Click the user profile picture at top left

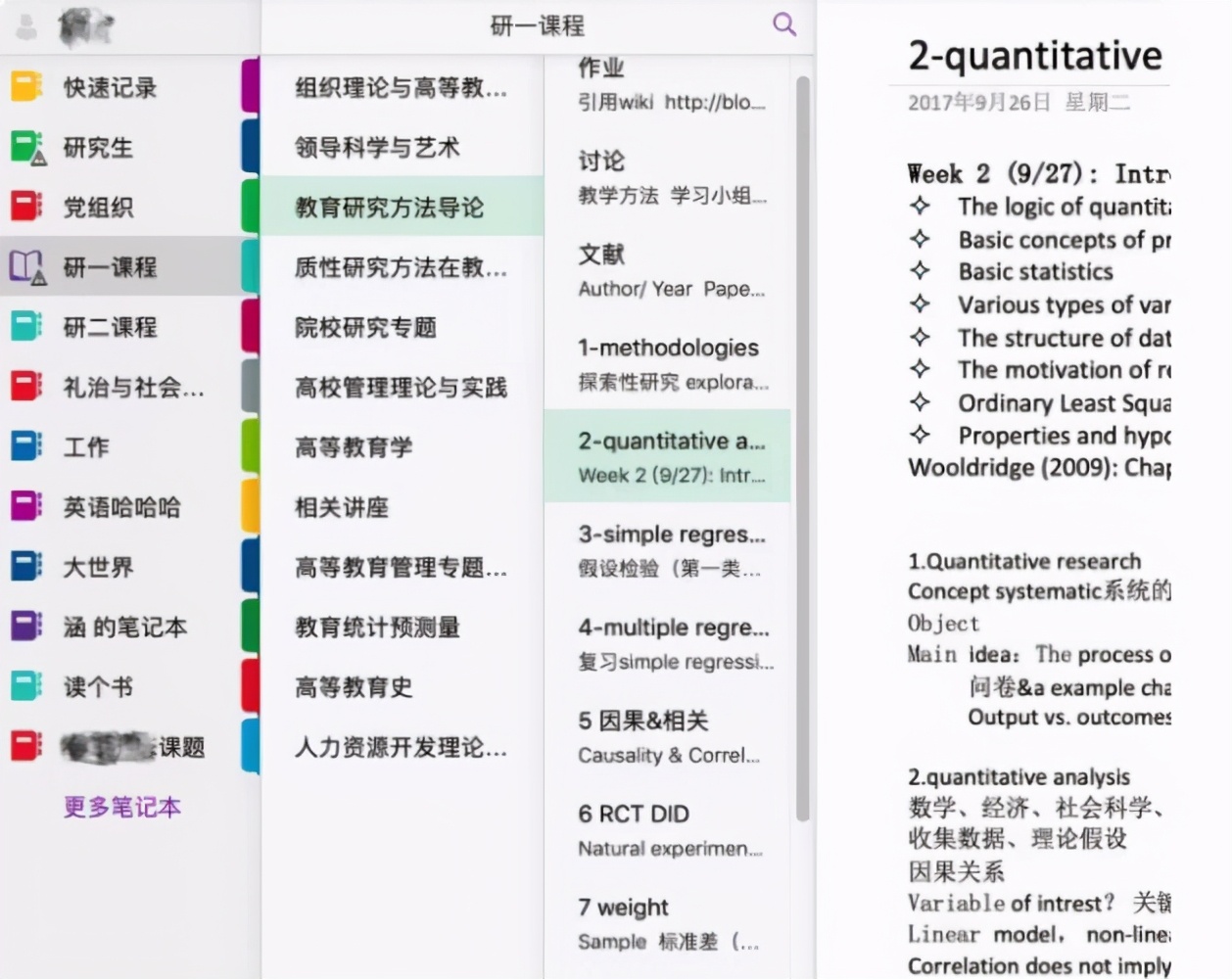tap(83, 24)
